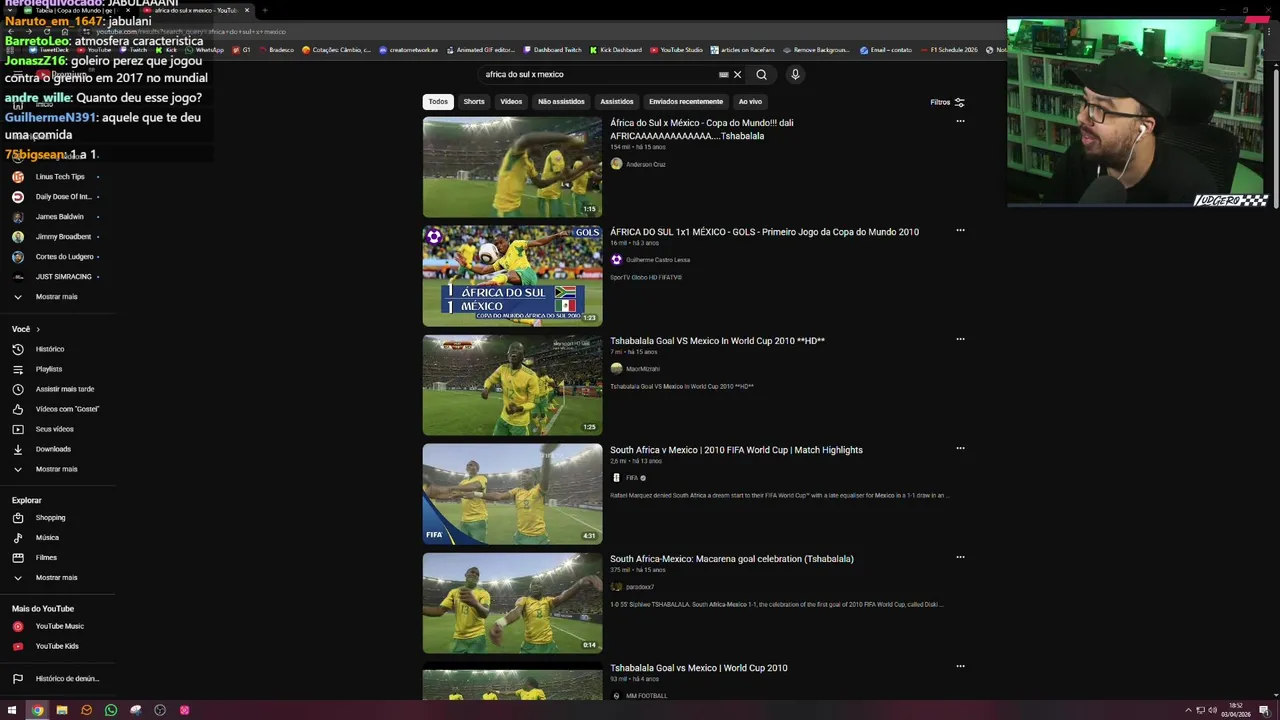Open the Você section chevron
The image size is (1280, 720).
pos(38,329)
